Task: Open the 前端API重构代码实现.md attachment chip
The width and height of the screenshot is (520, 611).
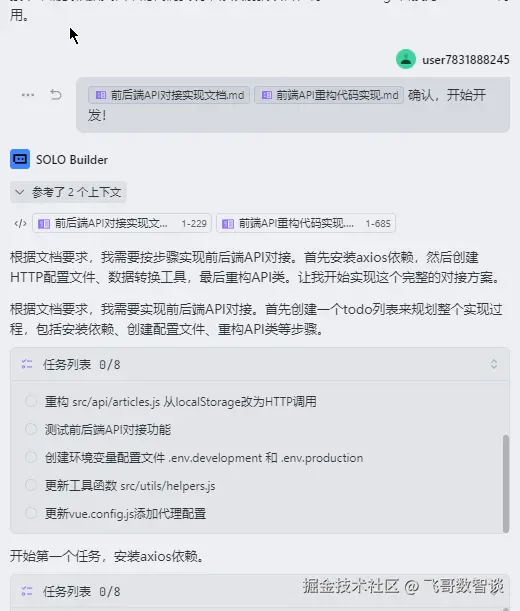Action: (329, 95)
